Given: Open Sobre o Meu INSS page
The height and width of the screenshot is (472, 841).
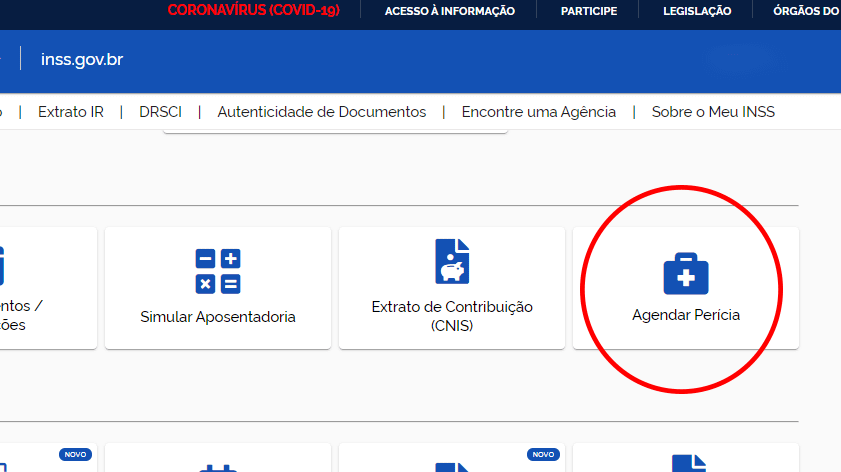Looking at the screenshot, I should tap(713, 112).
